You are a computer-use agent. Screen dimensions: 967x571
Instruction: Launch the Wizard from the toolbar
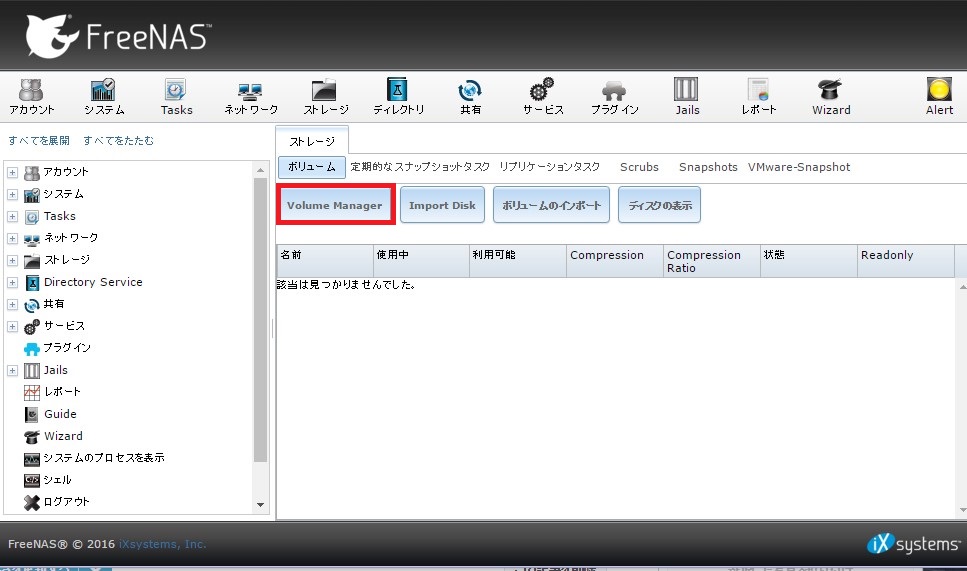point(831,97)
